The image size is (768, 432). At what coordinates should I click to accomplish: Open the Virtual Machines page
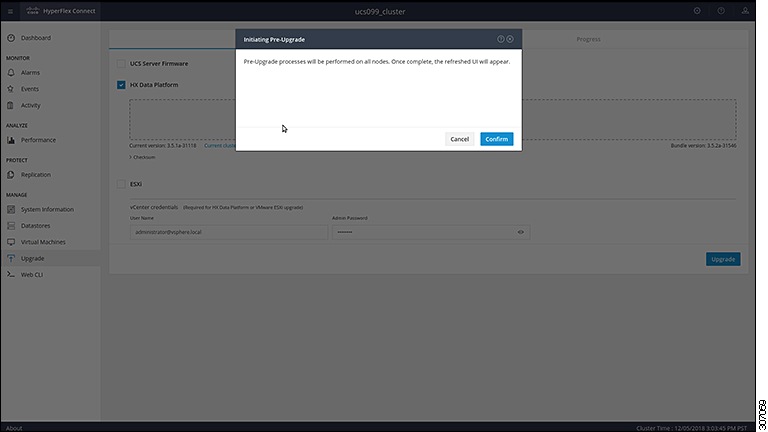[x=43, y=242]
